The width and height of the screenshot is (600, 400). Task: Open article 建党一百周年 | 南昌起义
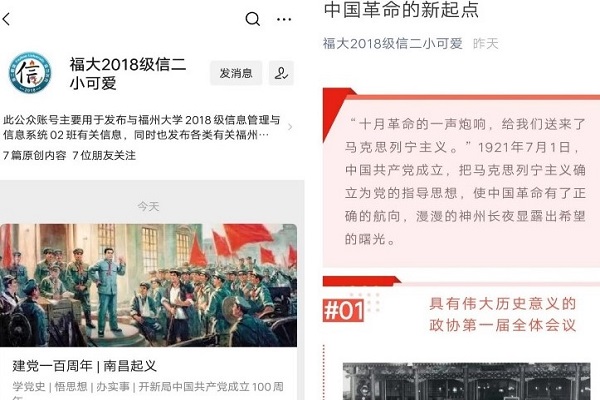point(85,366)
